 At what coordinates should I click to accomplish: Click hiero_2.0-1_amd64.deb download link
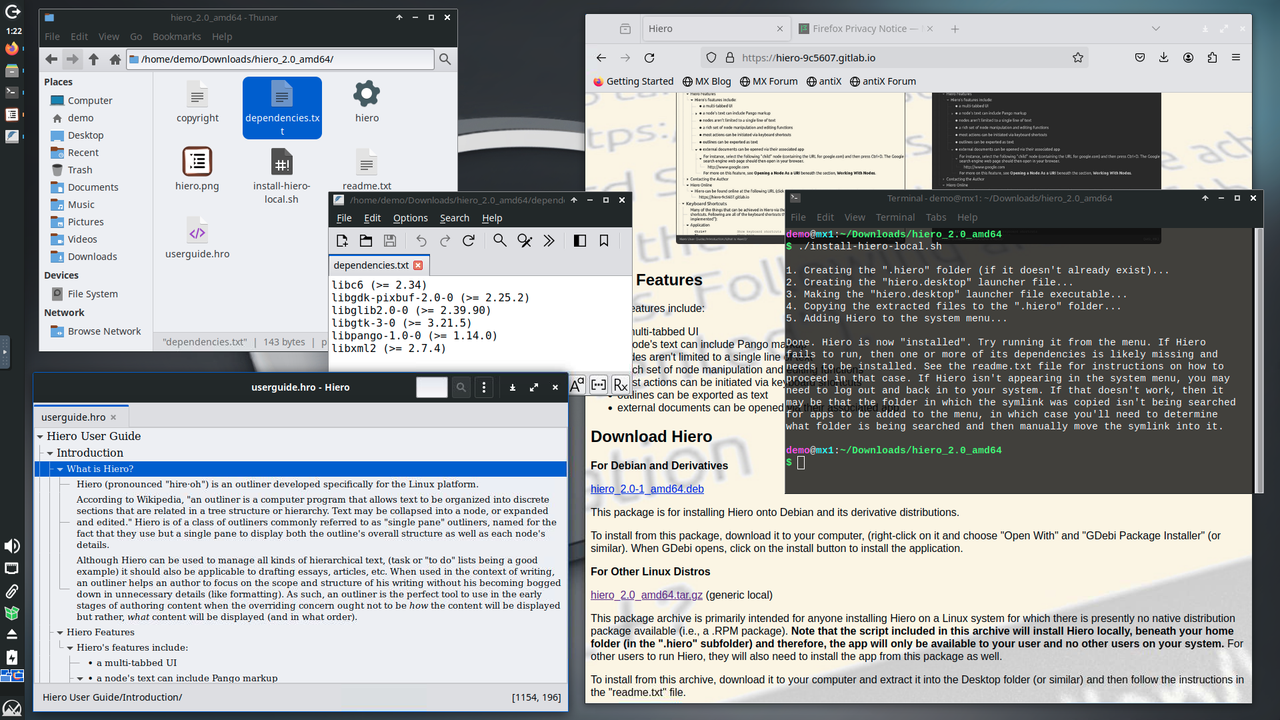point(647,489)
